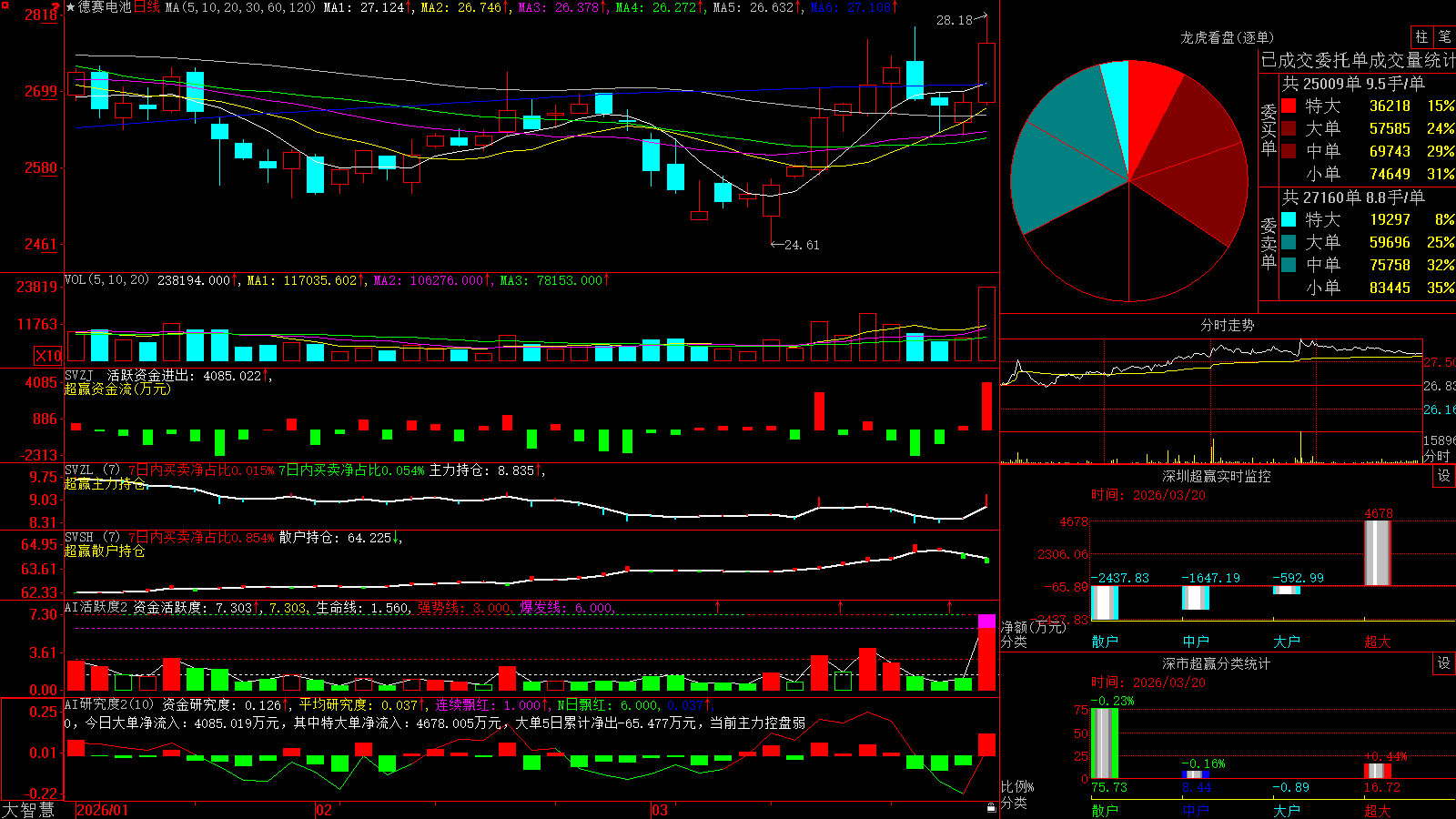Click the 16.72 超大 ratio bar
The width and height of the screenshot is (1456, 819).
pos(1378,771)
